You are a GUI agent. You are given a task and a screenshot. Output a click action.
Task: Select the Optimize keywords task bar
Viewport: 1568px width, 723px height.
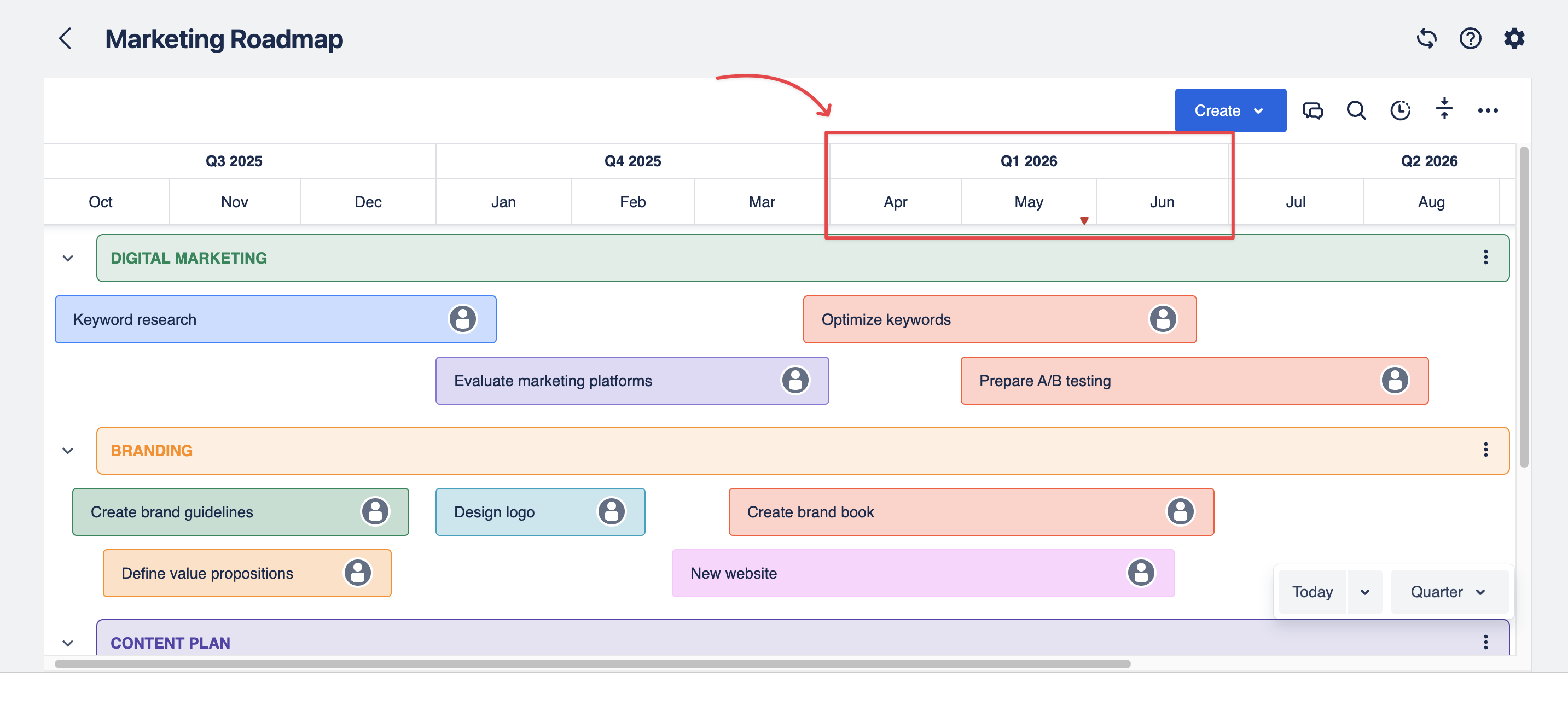(974, 320)
